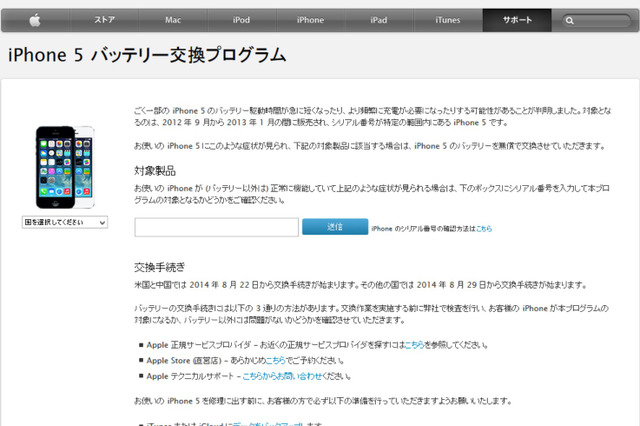Screen dimensions: 640x426
Task: Click the blue 送信 submit button
Action: click(335, 226)
